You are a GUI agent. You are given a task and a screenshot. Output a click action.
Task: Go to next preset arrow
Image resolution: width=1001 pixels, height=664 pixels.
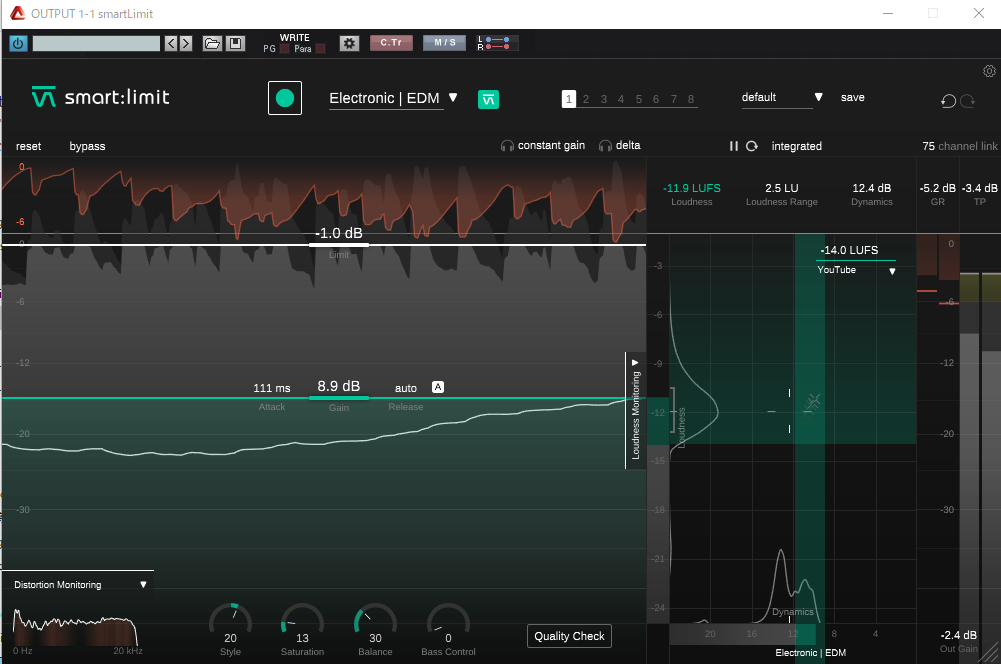point(186,43)
